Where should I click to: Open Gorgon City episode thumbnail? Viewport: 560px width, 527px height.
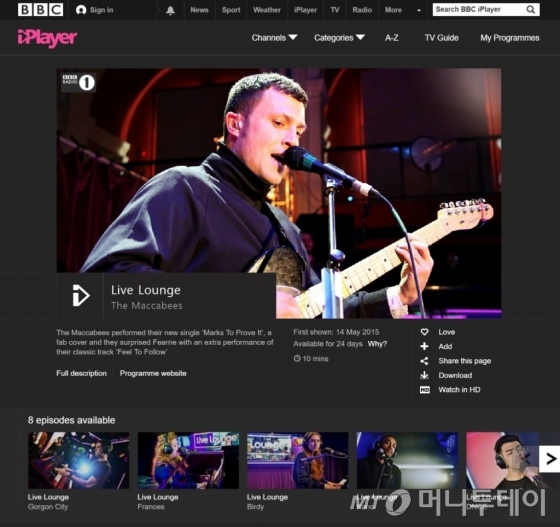pyautogui.click(x=79, y=460)
